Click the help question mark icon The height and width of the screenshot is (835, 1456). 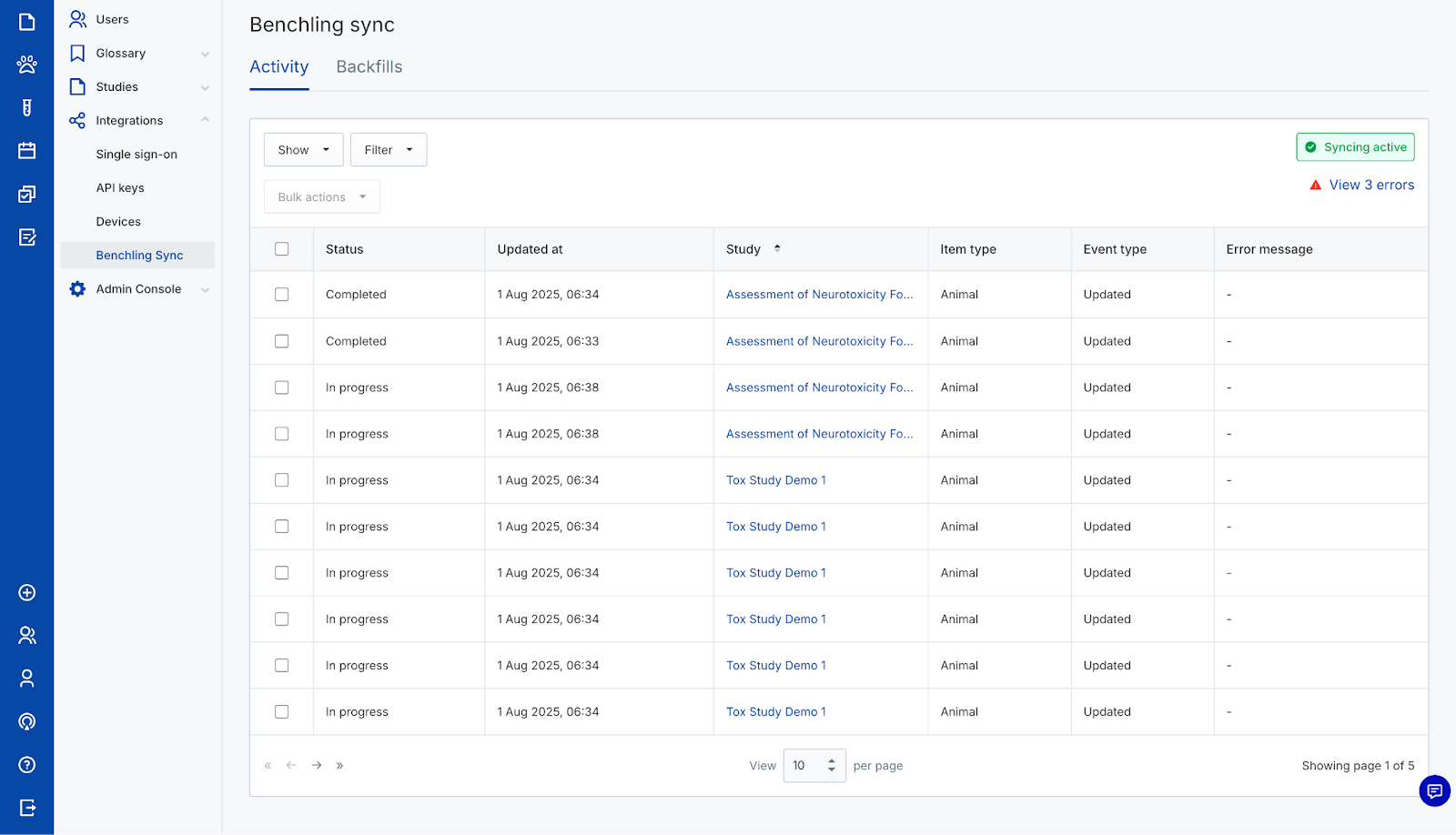pyautogui.click(x=26, y=765)
